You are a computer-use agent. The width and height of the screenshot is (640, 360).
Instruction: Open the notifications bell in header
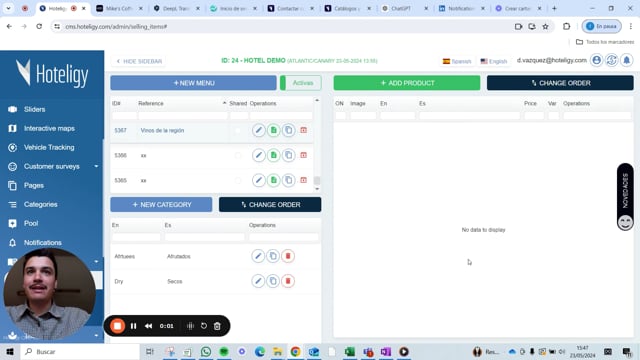click(627, 60)
